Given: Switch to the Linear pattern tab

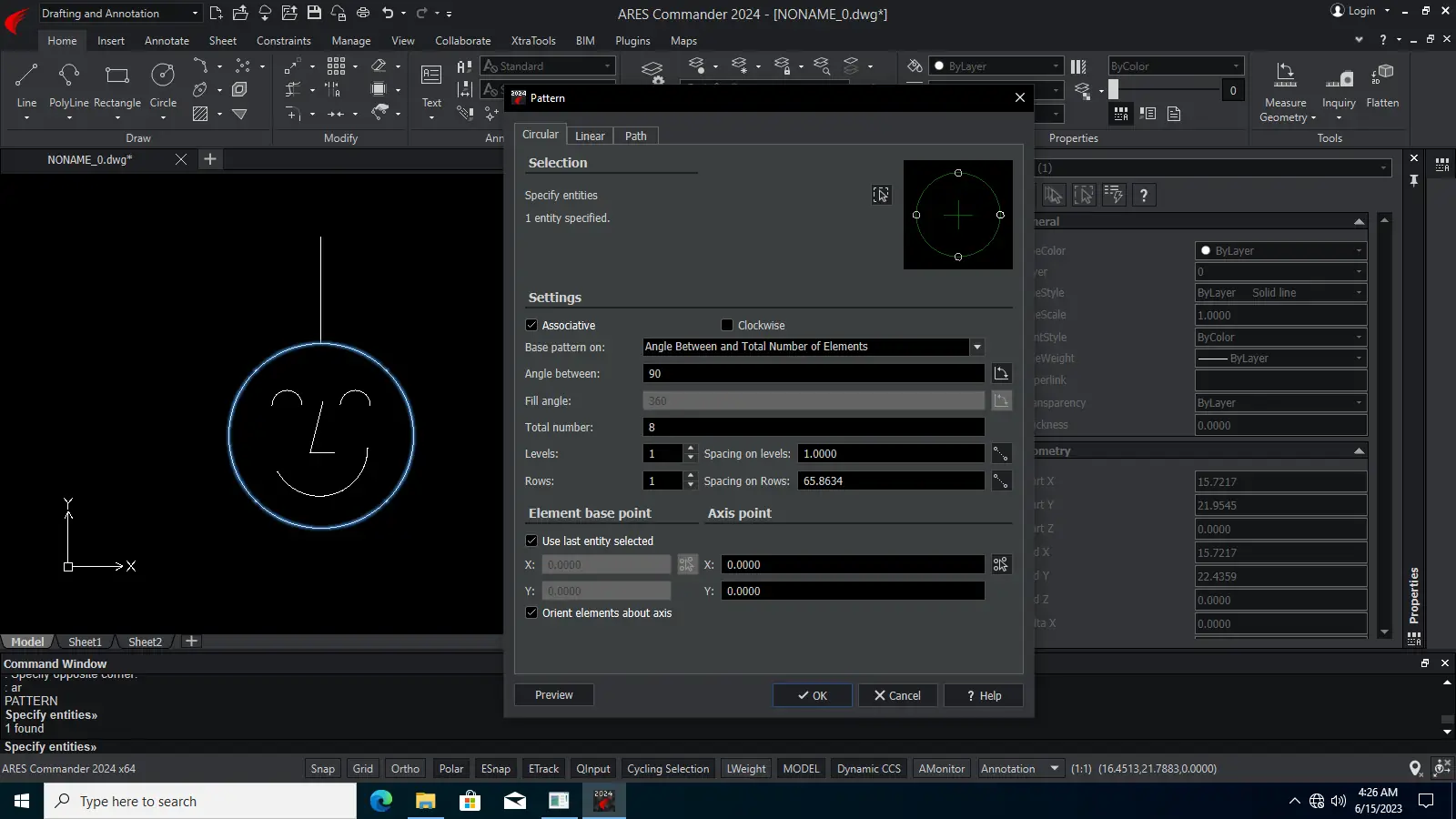Looking at the screenshot, I should click(x=590, y=136).
